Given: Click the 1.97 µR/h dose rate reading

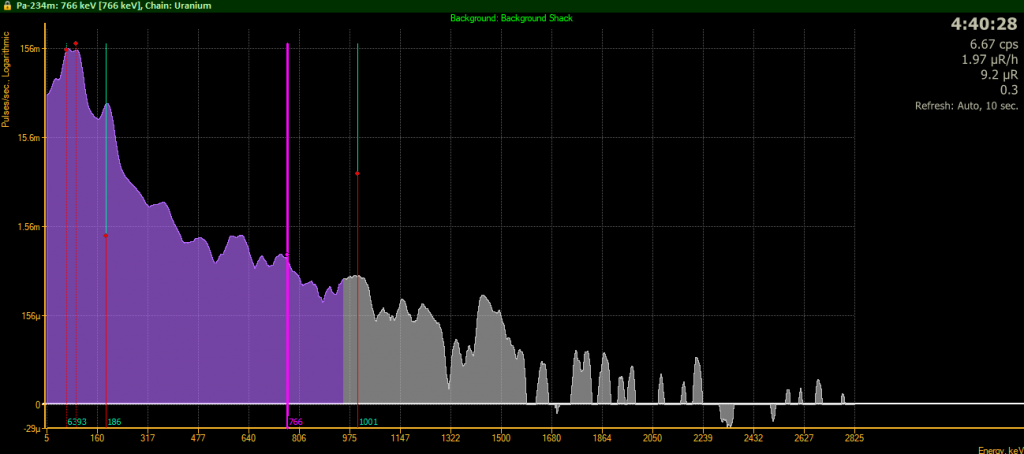Looking at the screenshot, I should click(x=989, y=60).
